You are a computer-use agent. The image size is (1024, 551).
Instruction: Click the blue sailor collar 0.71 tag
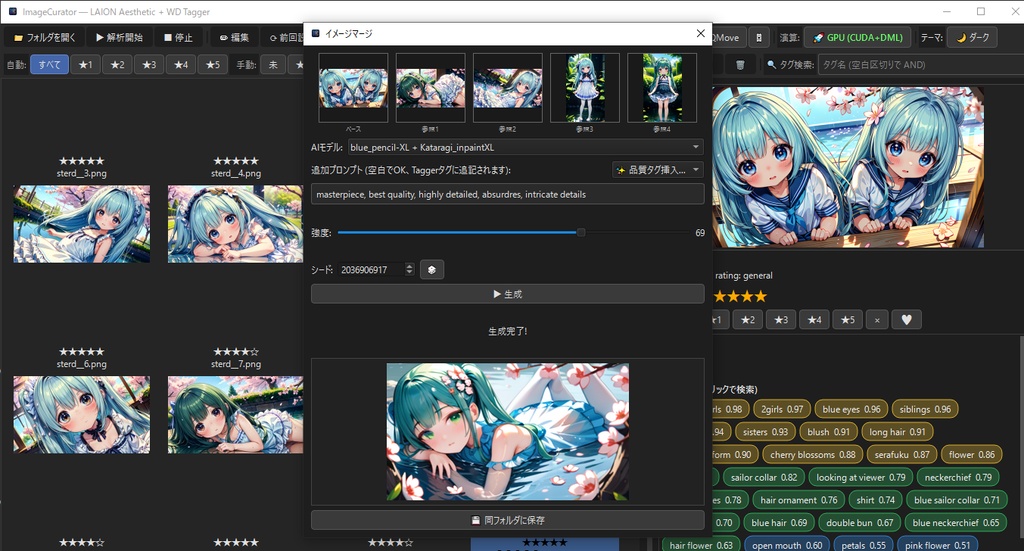[957, 500]
